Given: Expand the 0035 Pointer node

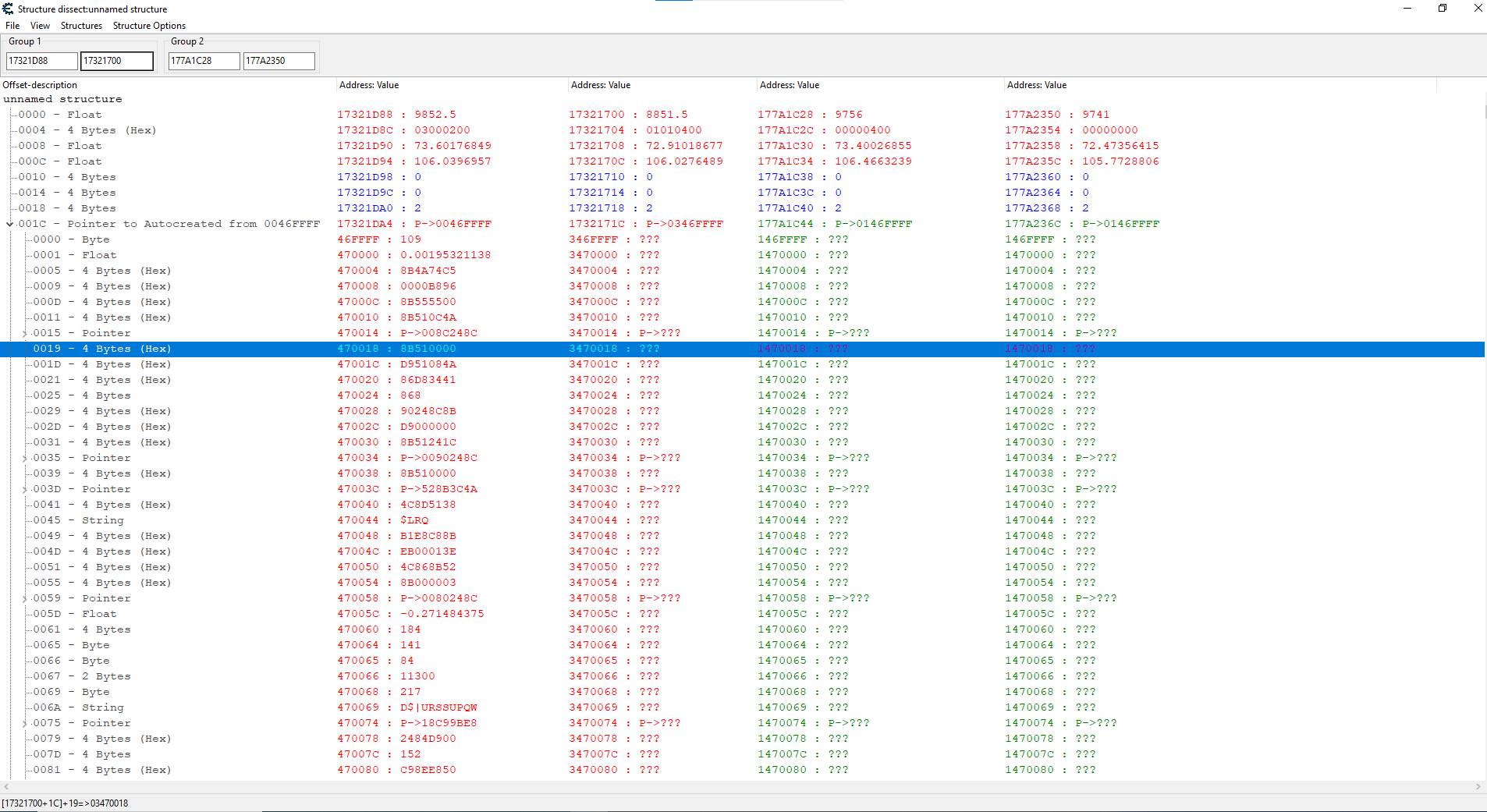Looking at the screenshot, I should click(24, 459).
